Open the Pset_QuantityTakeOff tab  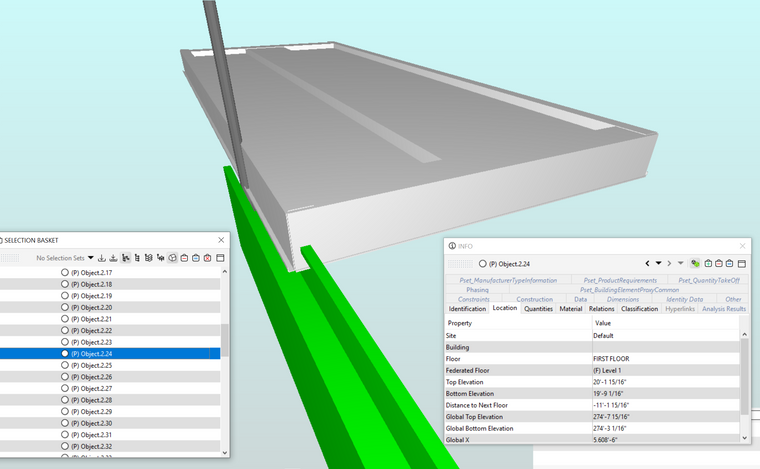click(709, 280)
